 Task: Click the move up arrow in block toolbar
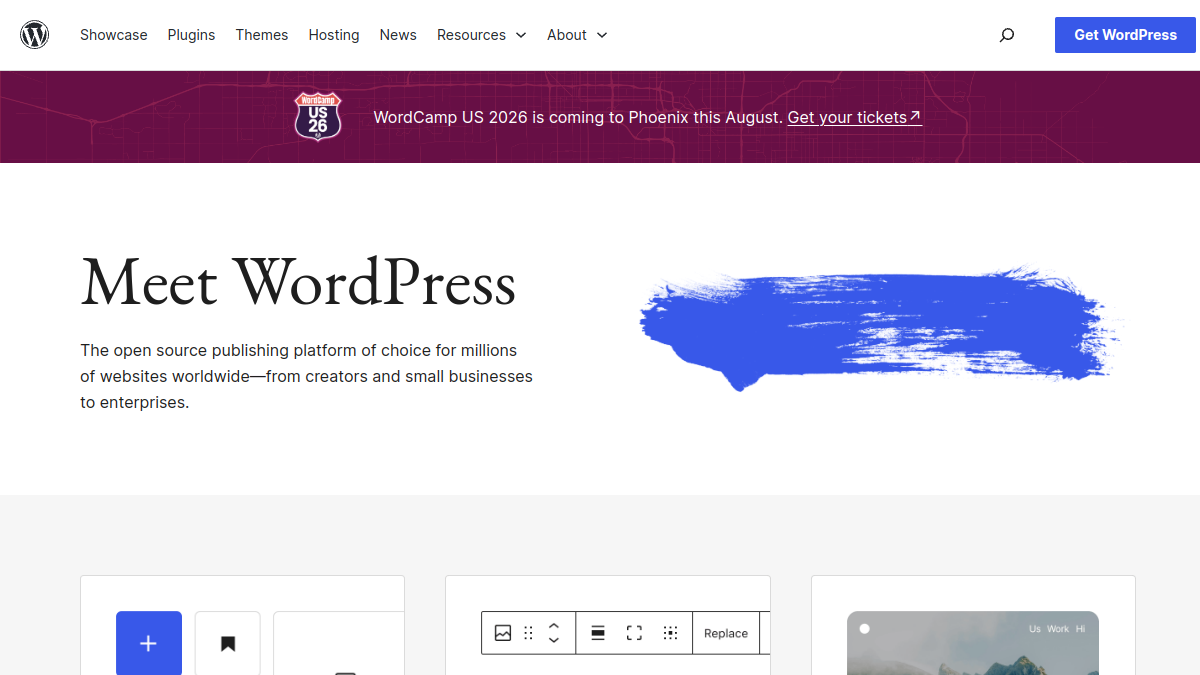tap(554, 626)
